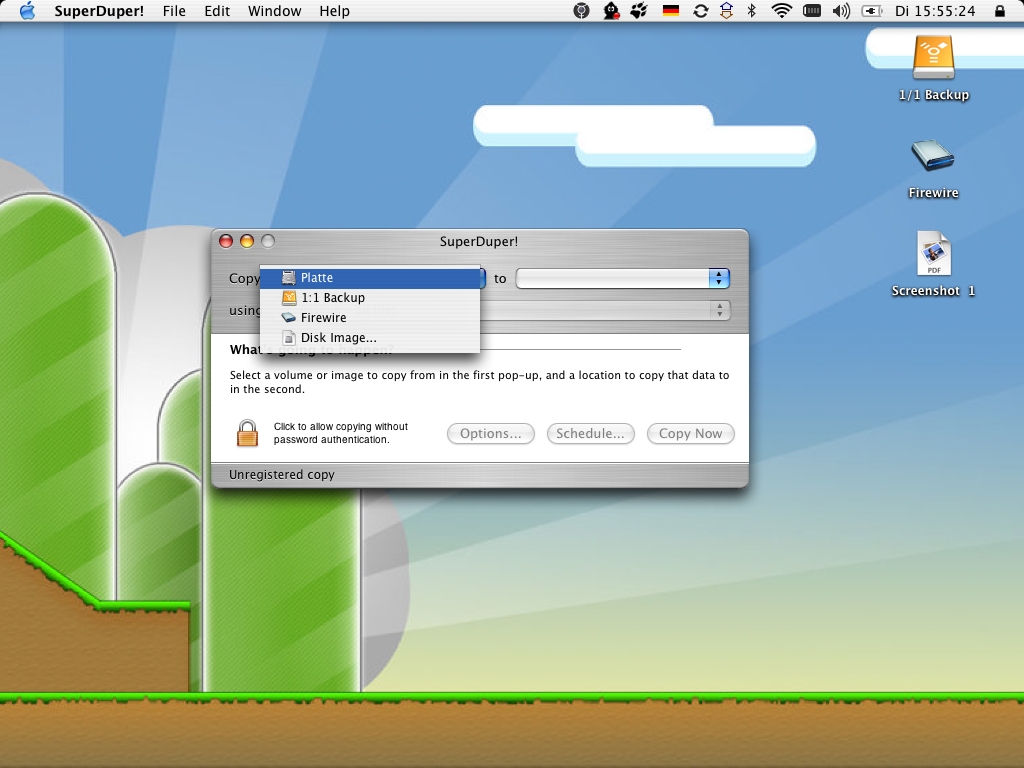Open the battery charging status menu

tap(872, 10)
